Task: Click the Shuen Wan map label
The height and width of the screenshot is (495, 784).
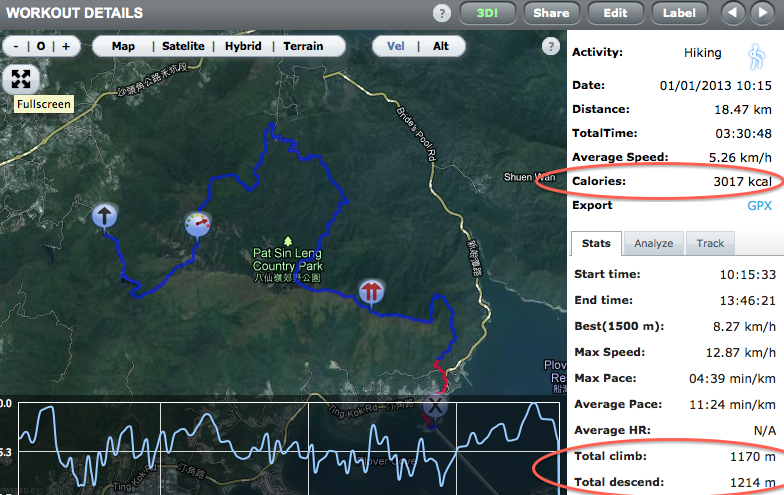Action: tap(529, 177)
